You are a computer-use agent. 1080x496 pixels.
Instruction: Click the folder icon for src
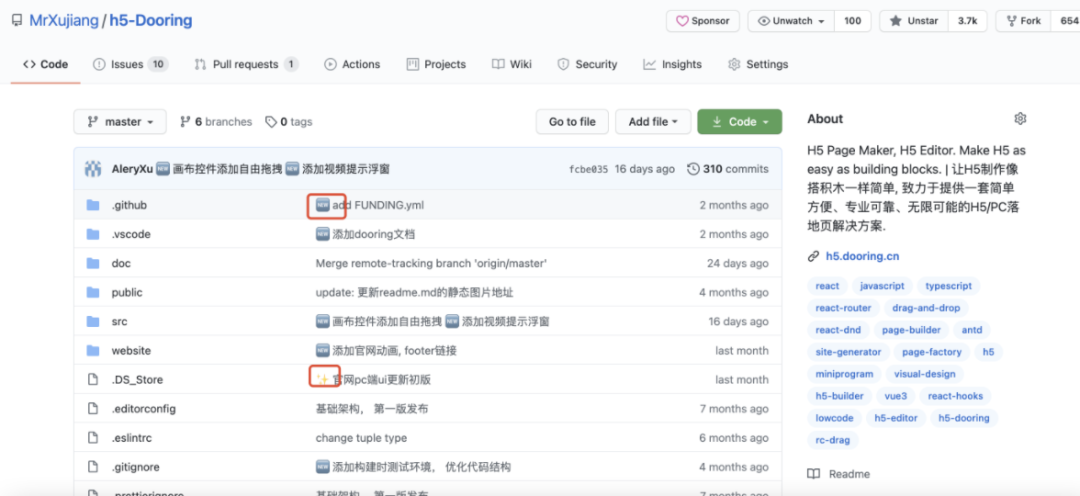click(x=93, y=321)
